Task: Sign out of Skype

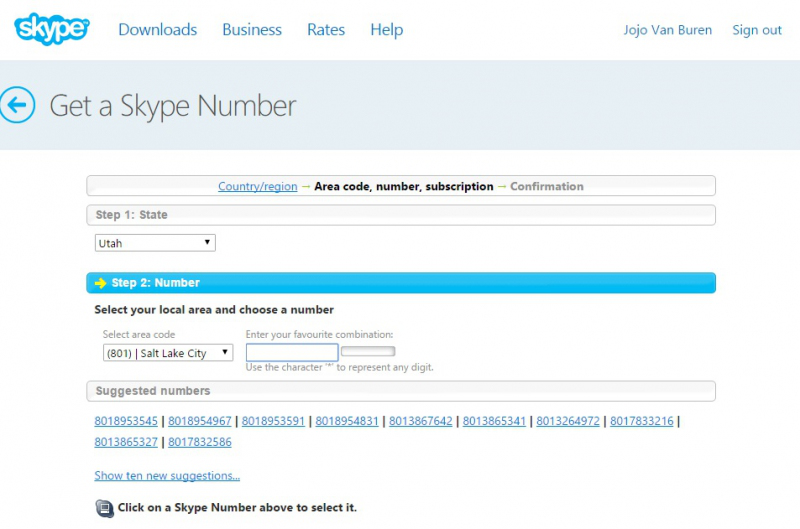Action: (x=757, y=30)
